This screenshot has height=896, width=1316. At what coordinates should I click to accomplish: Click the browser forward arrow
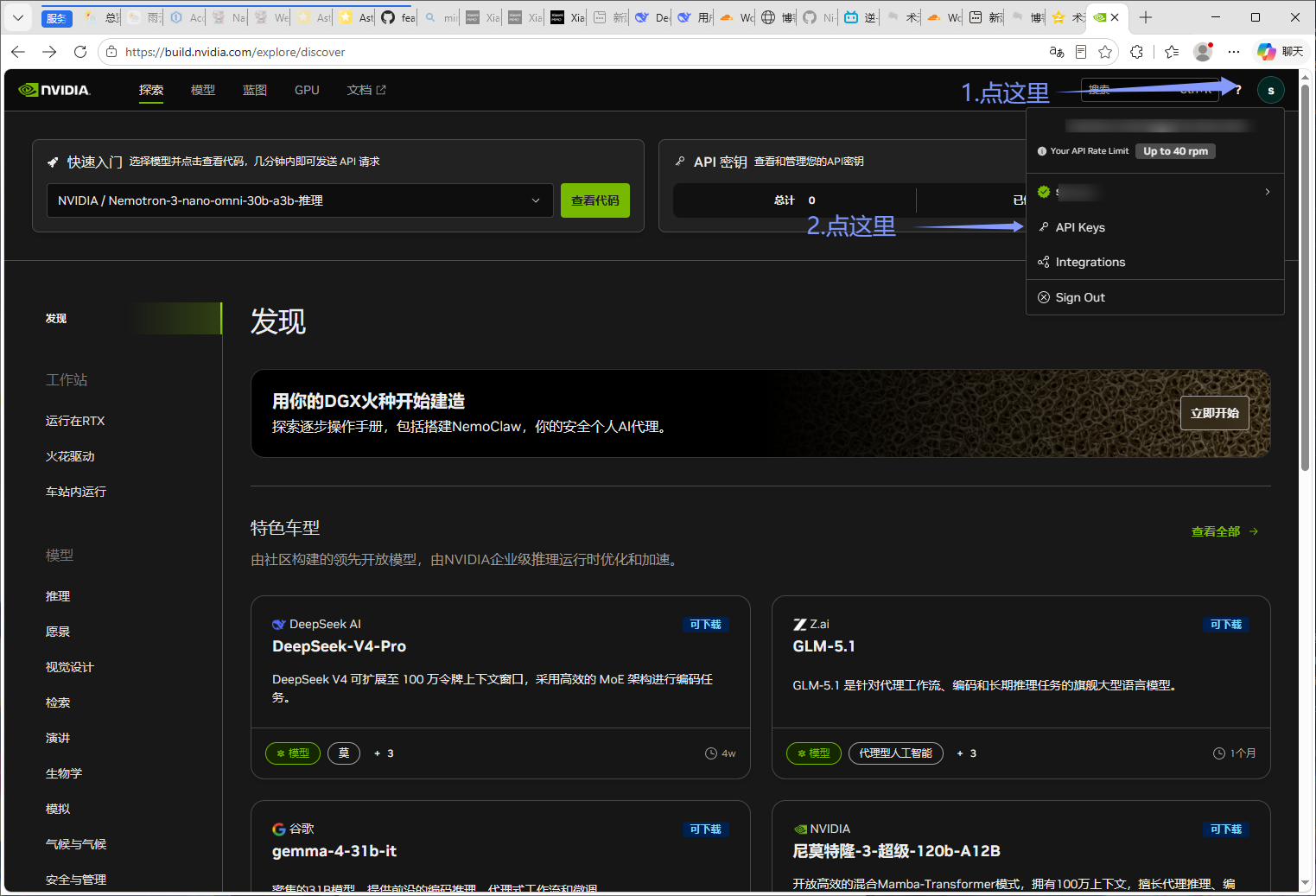tap(49, 52)
